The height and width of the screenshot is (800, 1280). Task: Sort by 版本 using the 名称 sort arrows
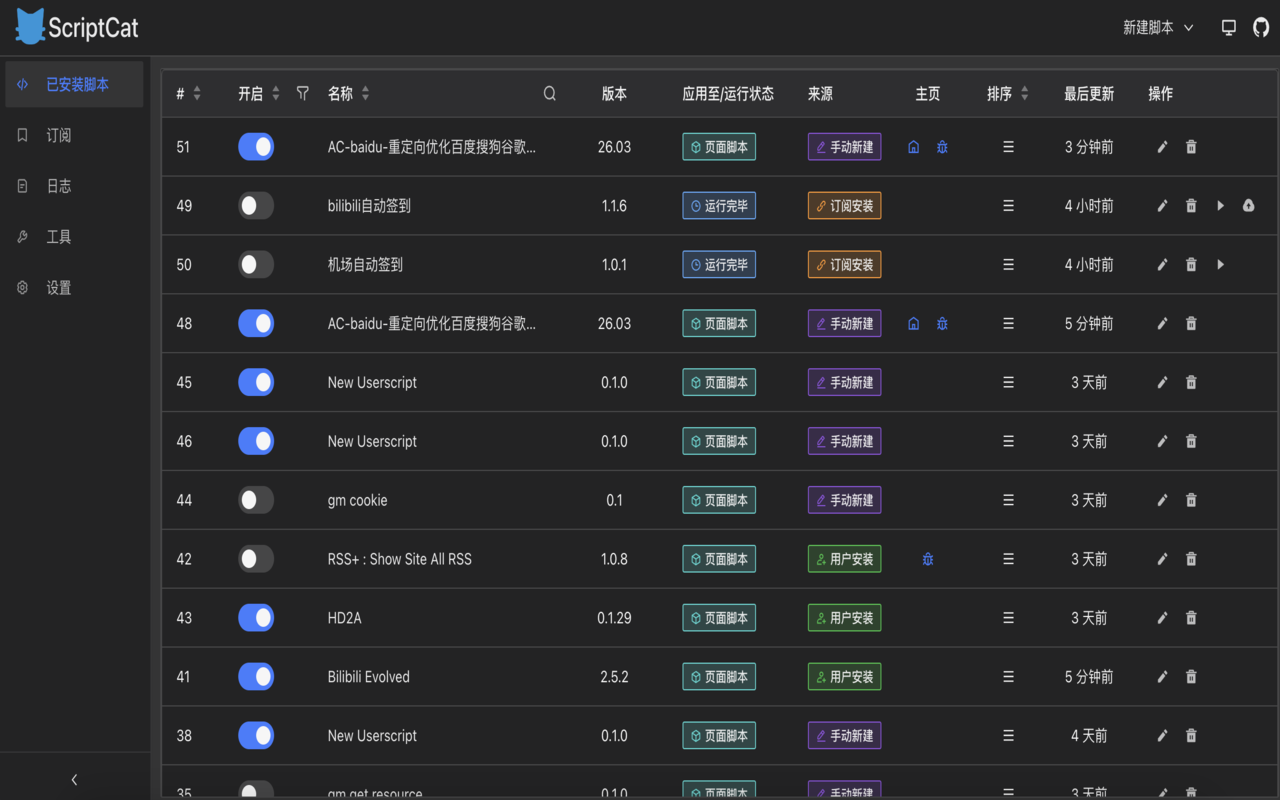364,92
